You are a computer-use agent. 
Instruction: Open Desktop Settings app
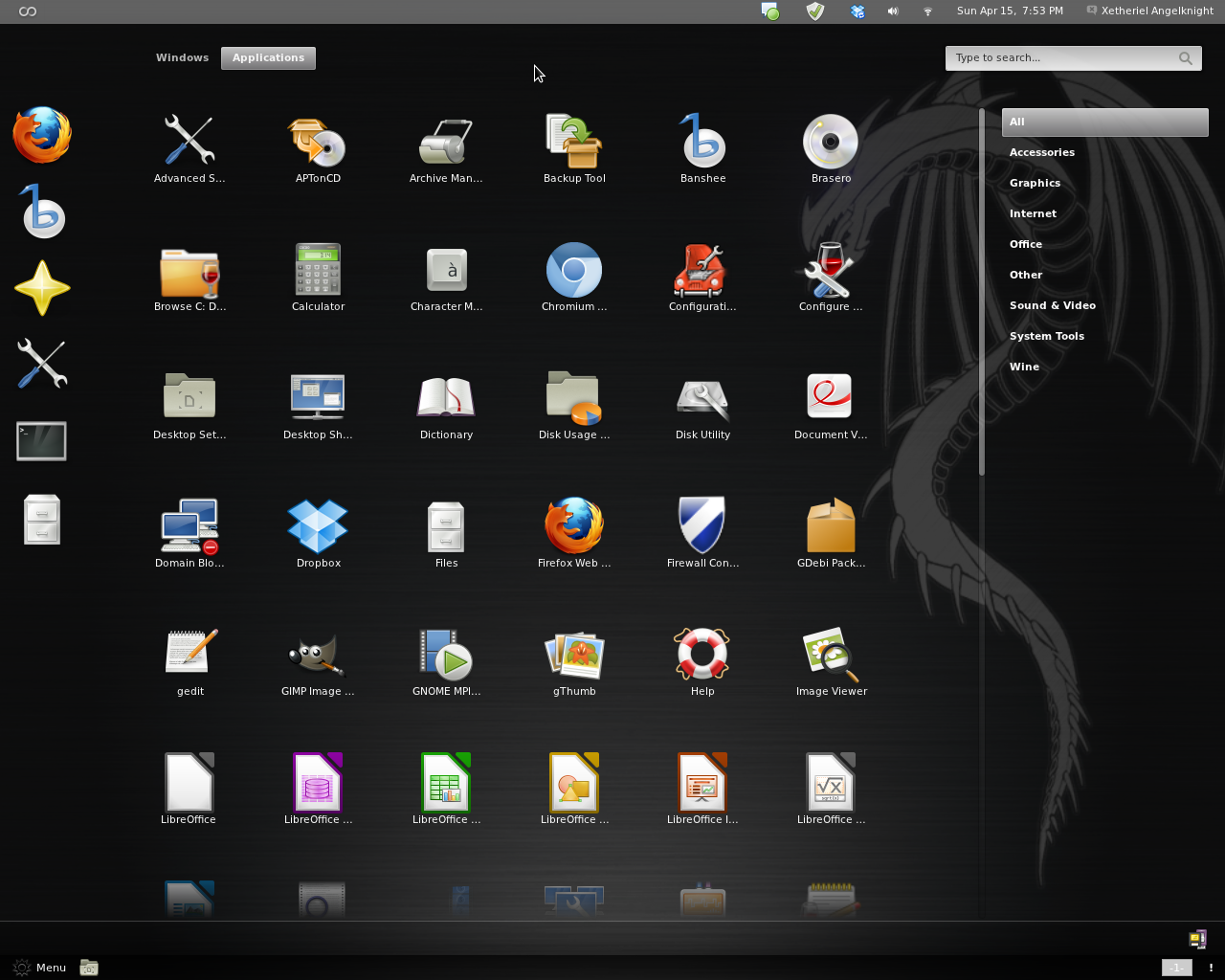click(x=189, y=396)
